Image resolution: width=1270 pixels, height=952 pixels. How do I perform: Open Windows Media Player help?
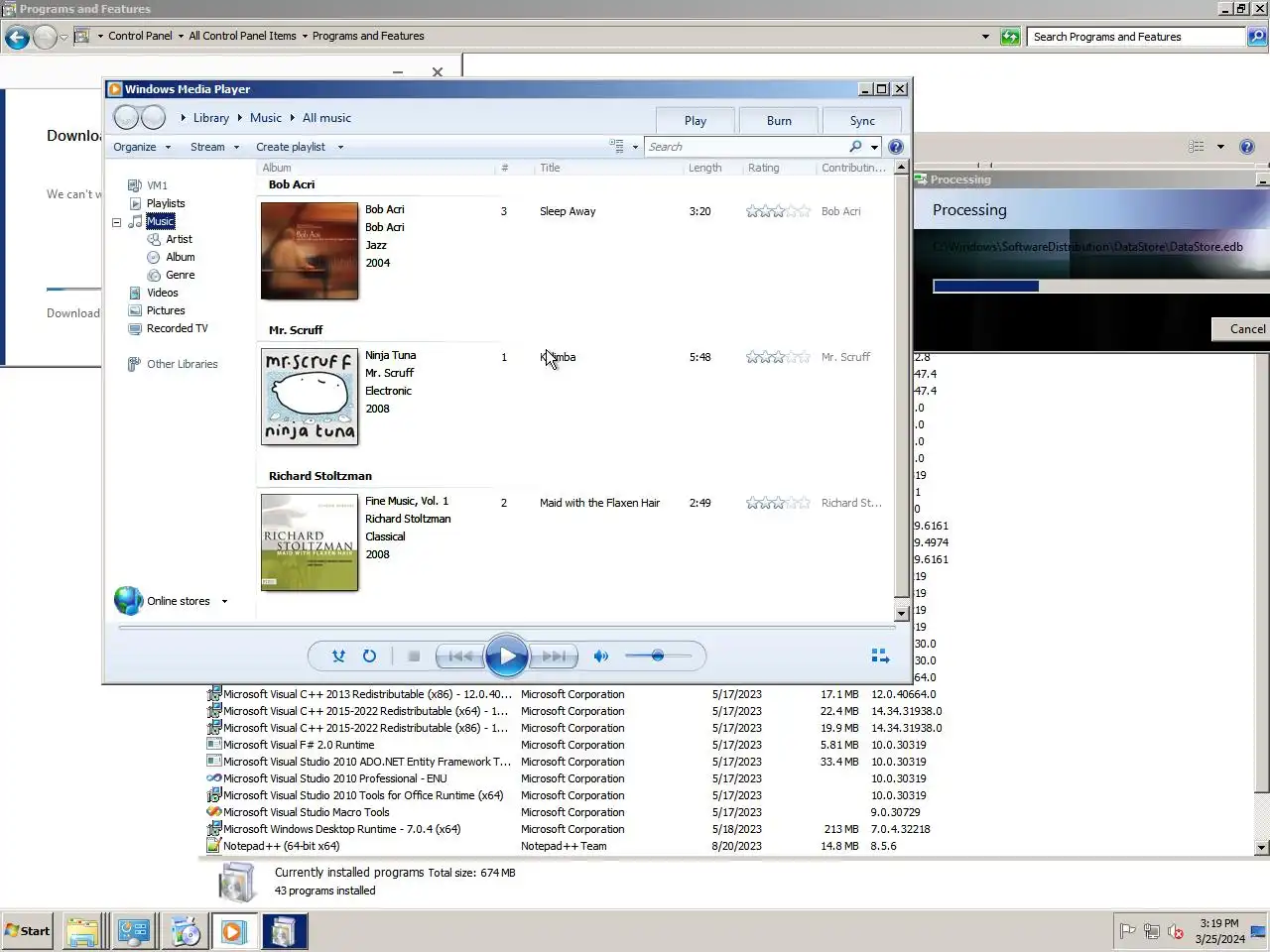coord(896,147)
